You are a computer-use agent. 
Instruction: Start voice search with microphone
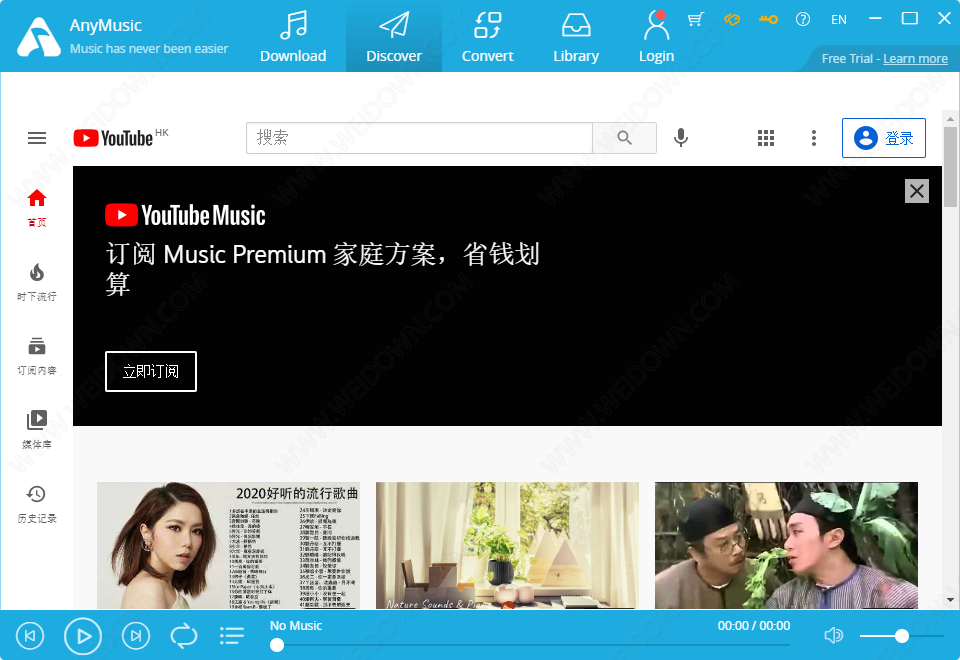(681, 138)
